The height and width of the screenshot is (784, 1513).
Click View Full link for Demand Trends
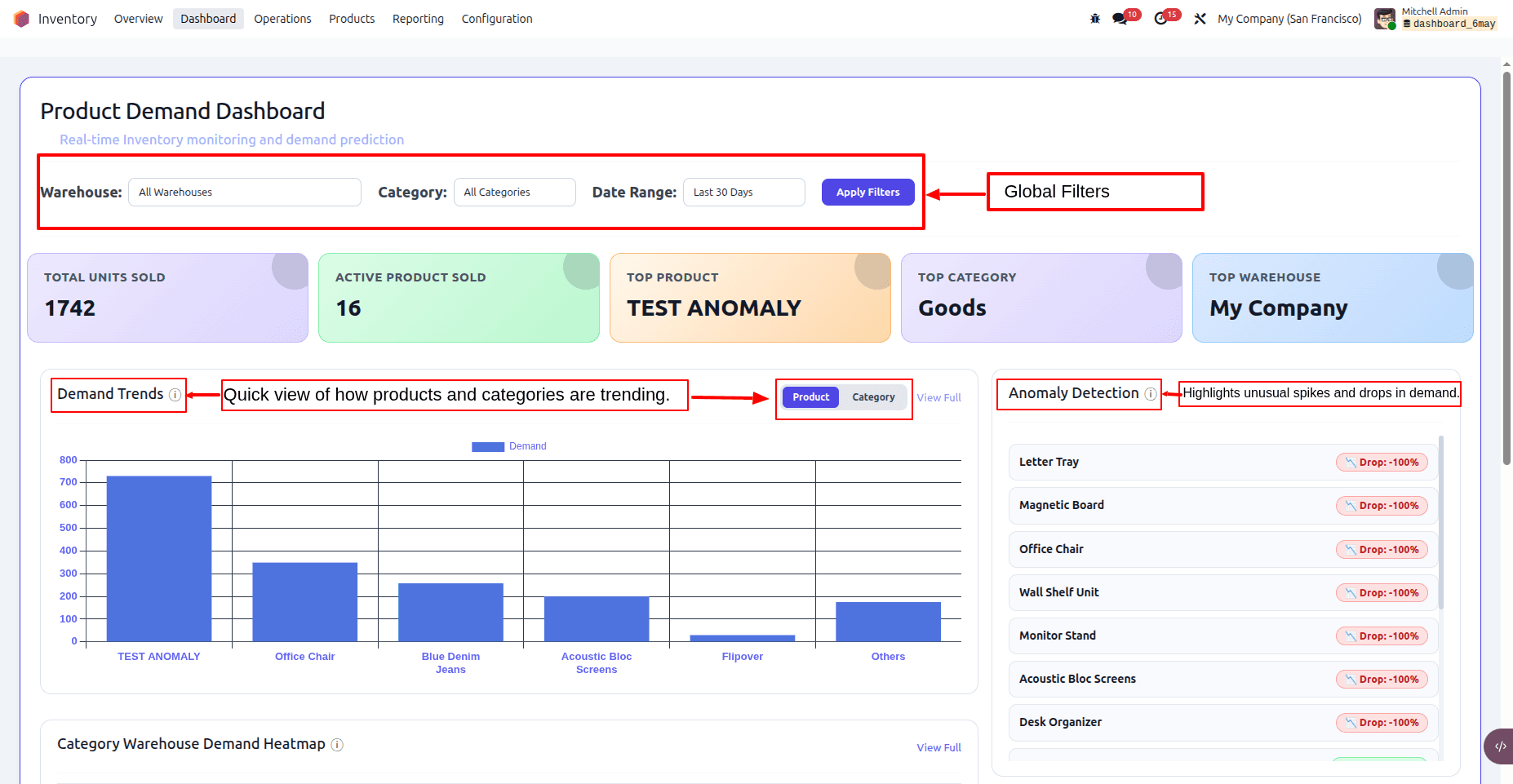pyautogui.click(x=938, y=398)
